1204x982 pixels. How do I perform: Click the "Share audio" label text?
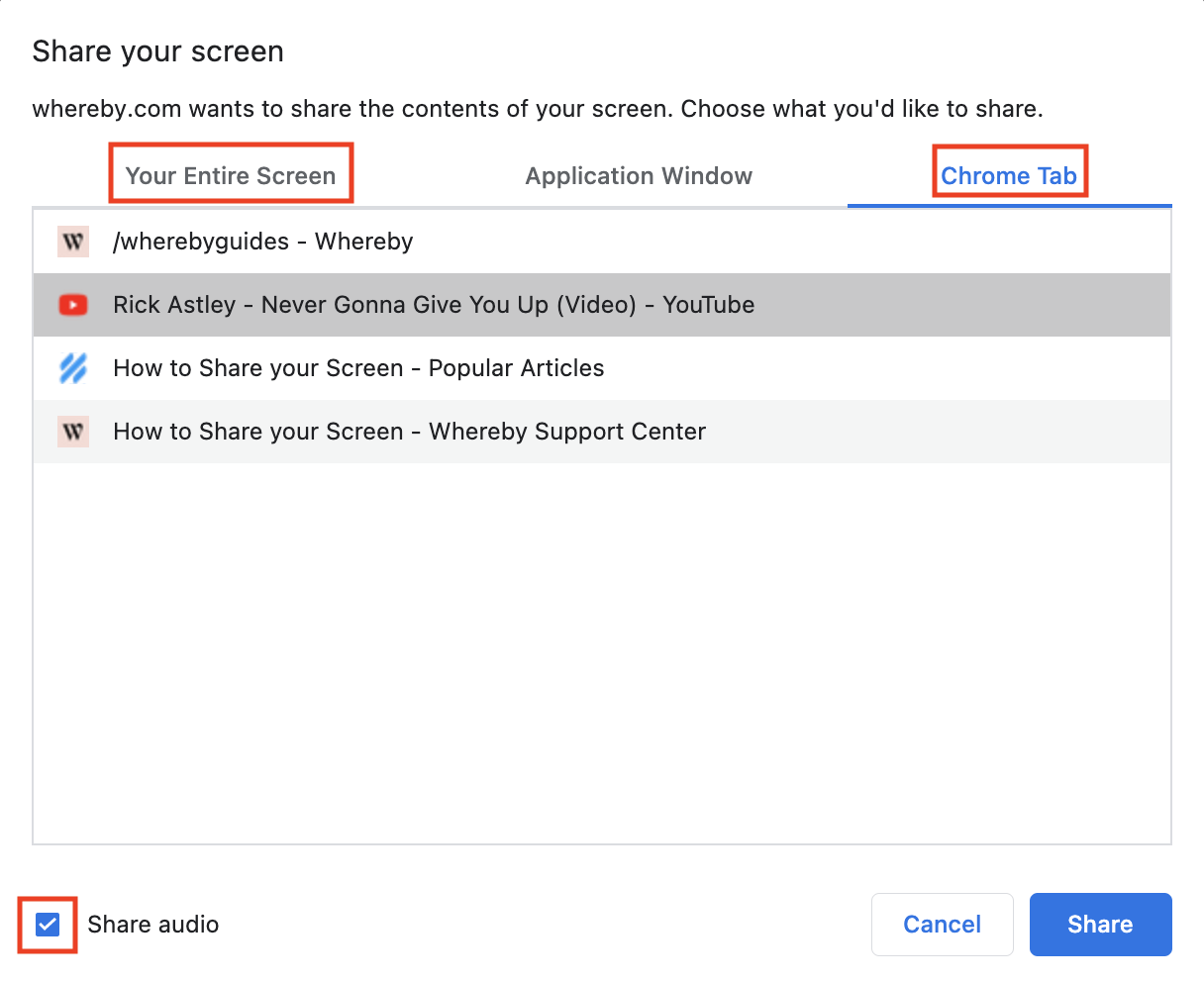tap(152, 925)
